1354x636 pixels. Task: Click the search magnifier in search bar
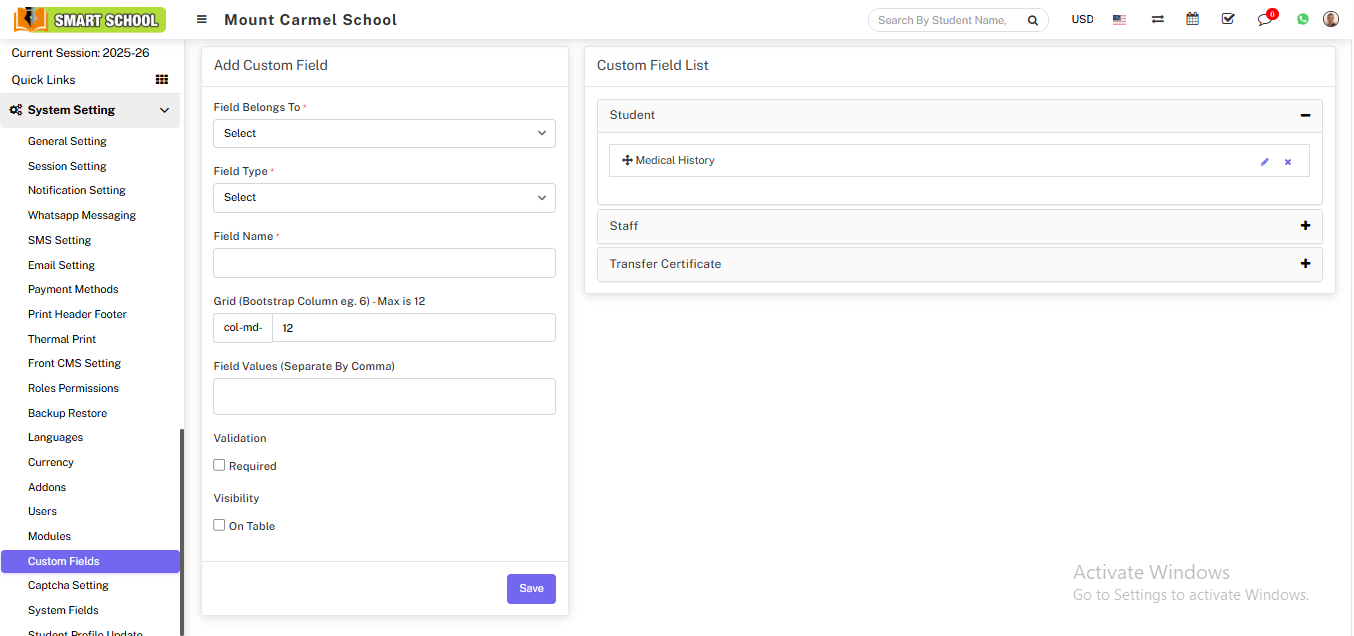(x=1033, y=19)
